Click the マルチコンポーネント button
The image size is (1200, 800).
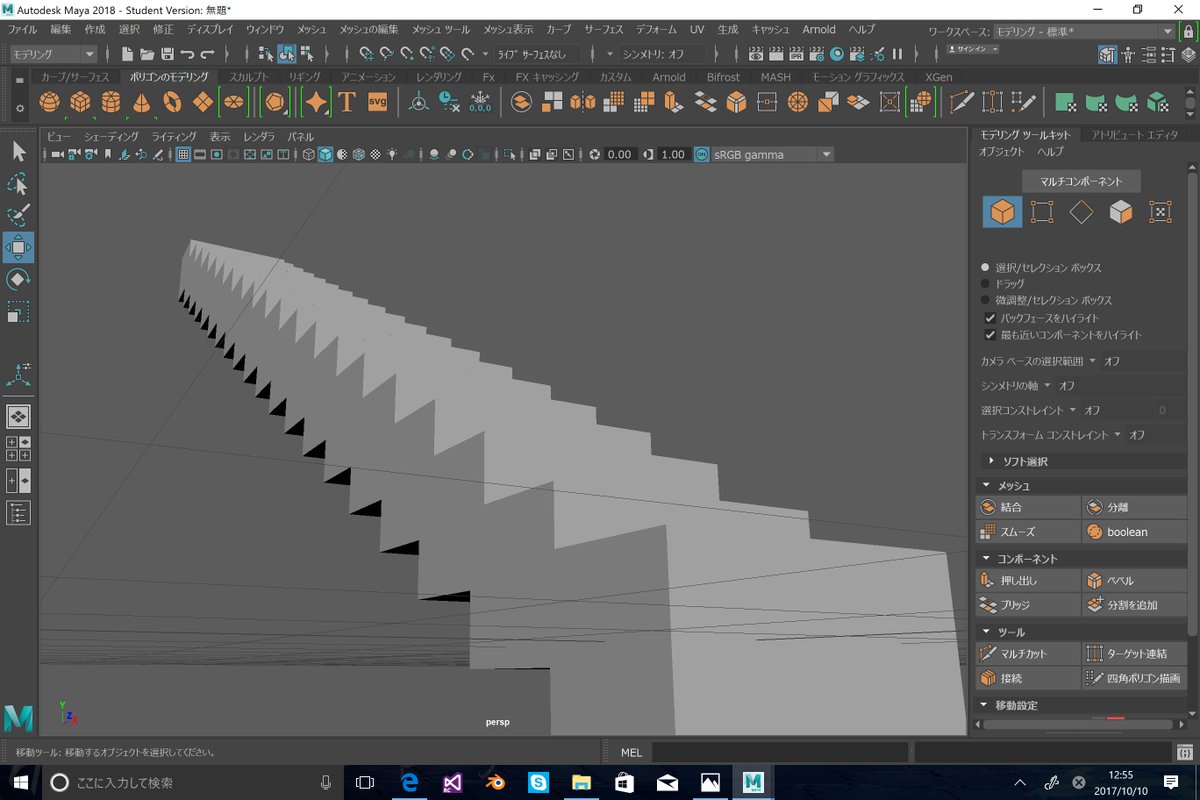tap(1082, 181)
